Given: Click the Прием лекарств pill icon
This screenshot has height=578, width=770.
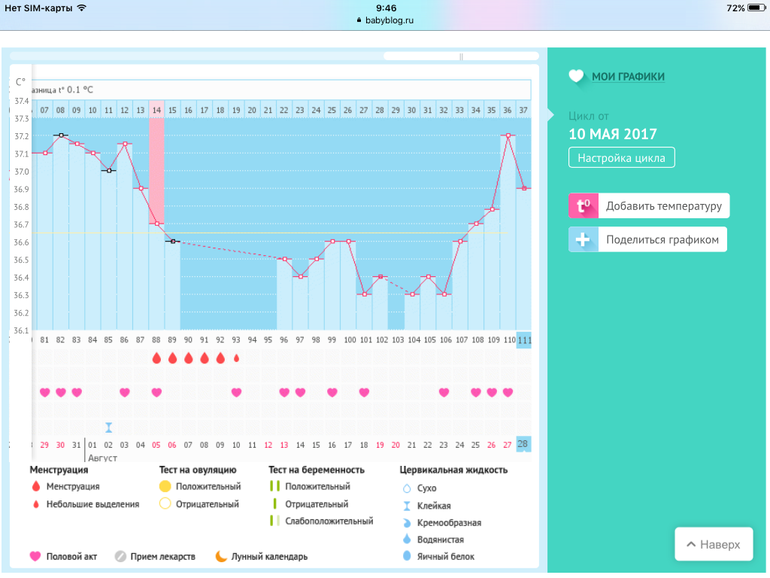Looking at the screenshot, I should (x=120, y=557).
